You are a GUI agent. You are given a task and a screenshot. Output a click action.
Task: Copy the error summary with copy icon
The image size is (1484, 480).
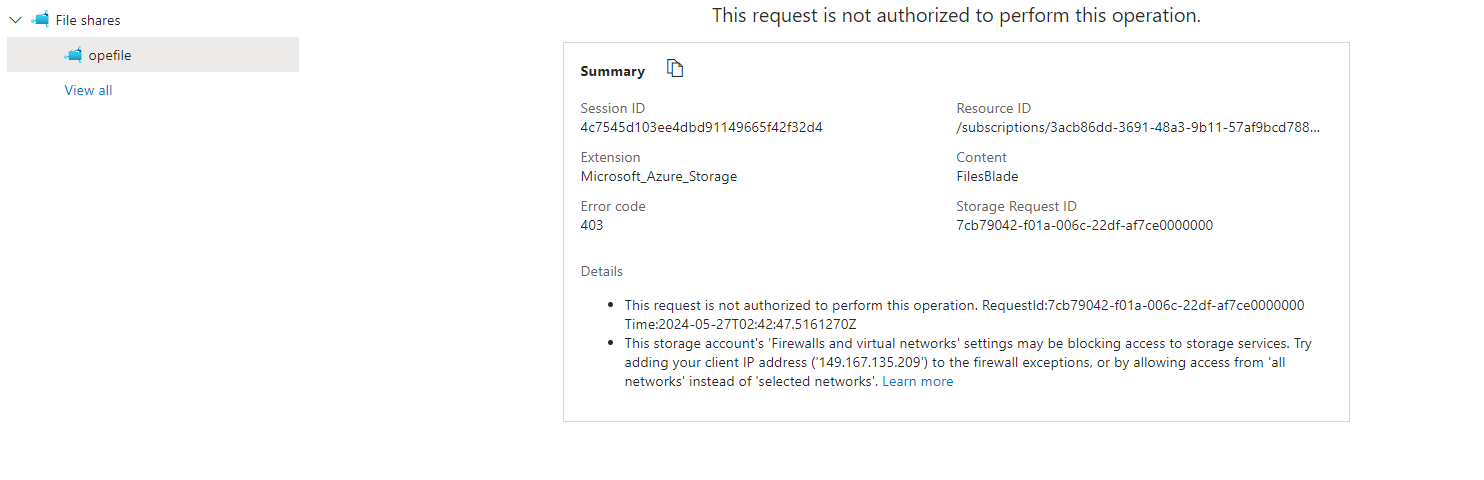click(676, 69)
